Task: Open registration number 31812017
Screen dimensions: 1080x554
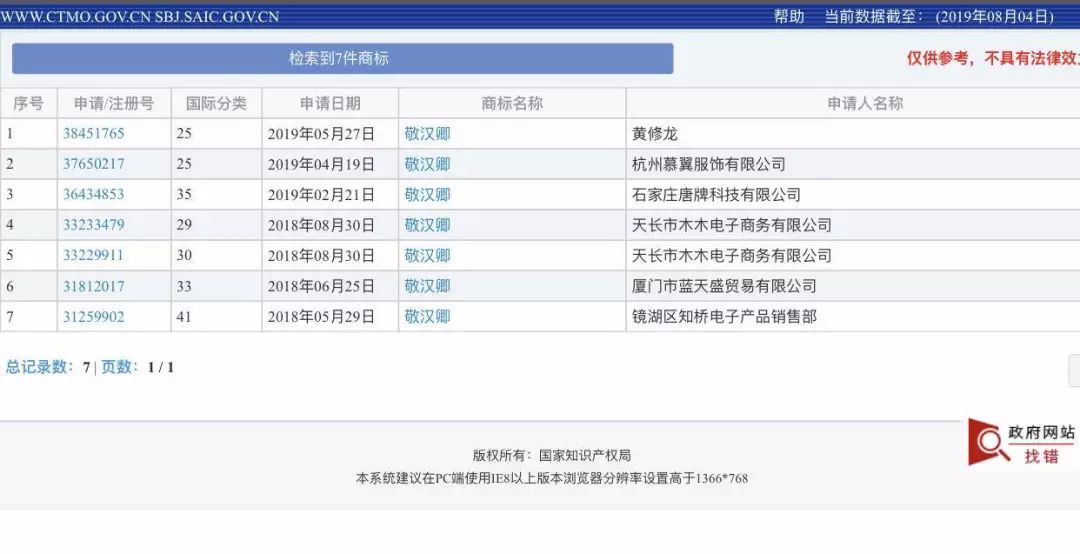Action: (x=94, y=286)
